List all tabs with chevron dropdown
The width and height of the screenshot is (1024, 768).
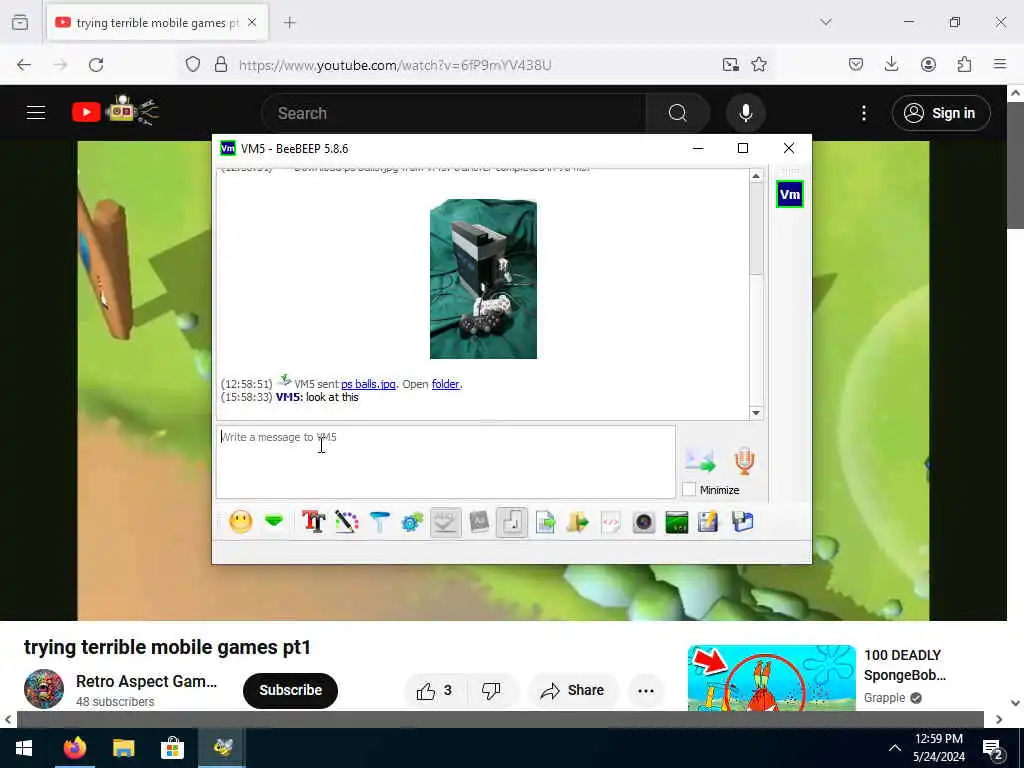[826, 22]
